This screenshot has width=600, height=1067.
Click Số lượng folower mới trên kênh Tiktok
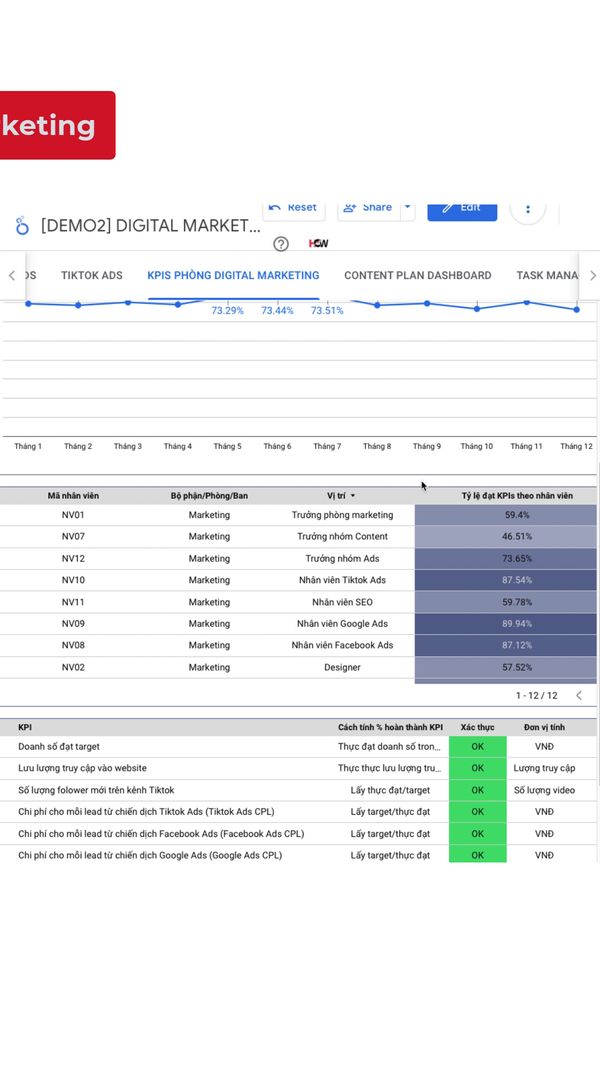pyautogui.click(x=96, y=790)
